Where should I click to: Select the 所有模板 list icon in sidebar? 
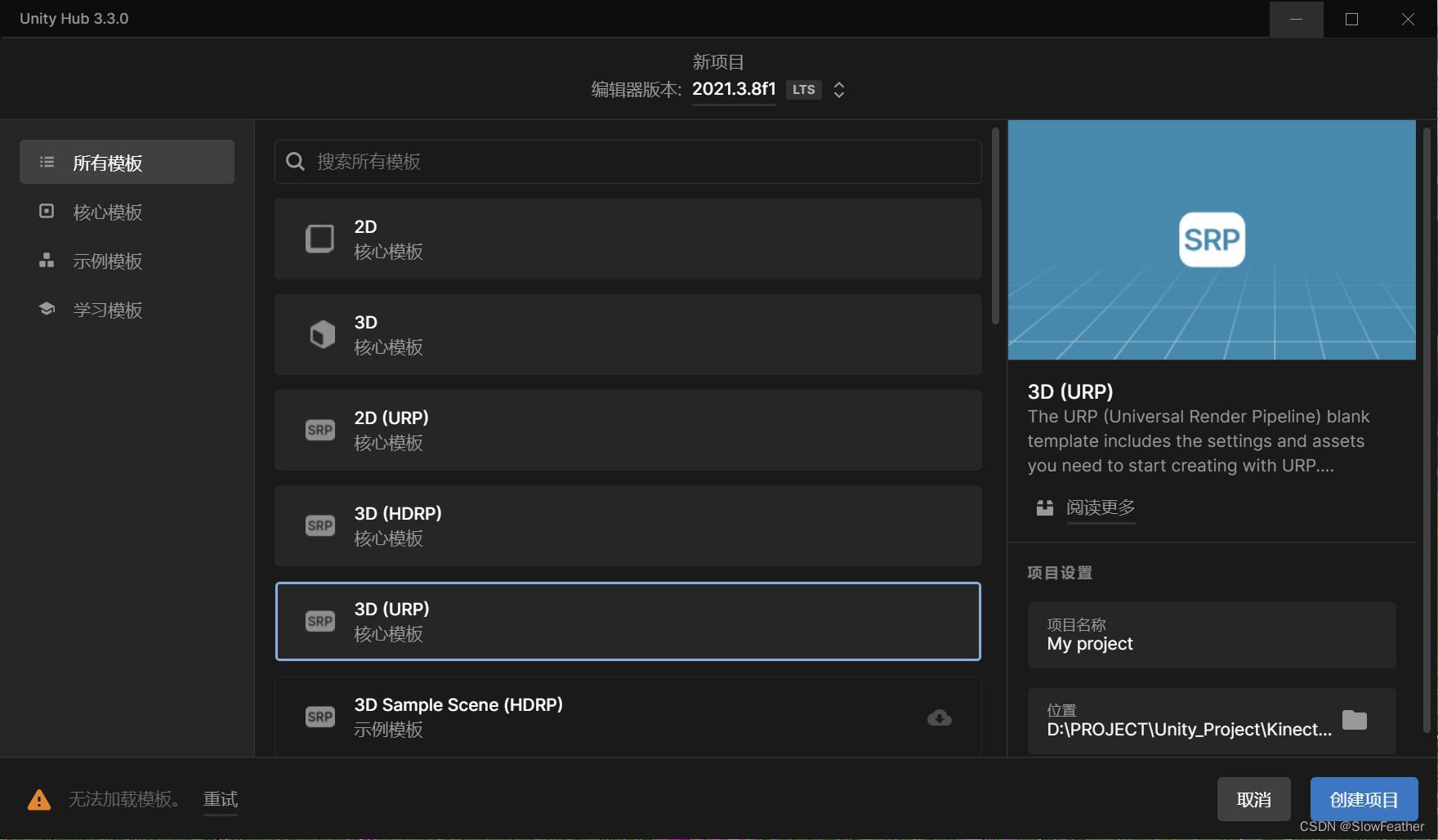[47, 162]
